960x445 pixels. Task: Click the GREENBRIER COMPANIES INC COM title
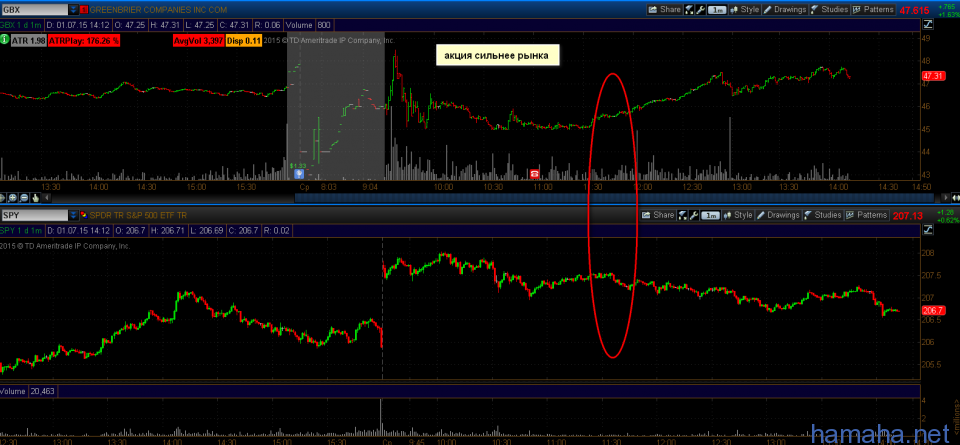click(158, 10)
